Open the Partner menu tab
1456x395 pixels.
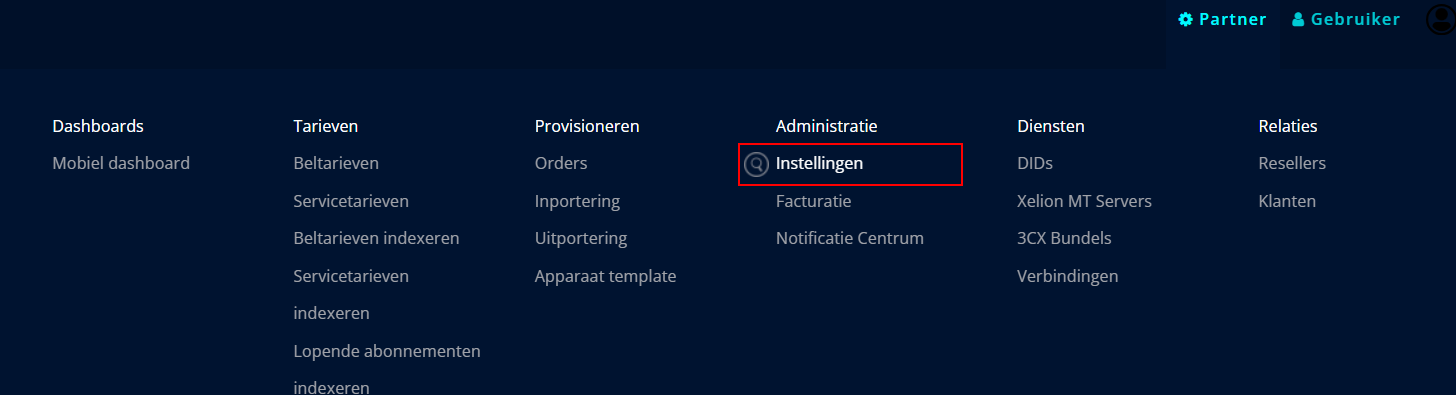click(x=1223, y=19)
